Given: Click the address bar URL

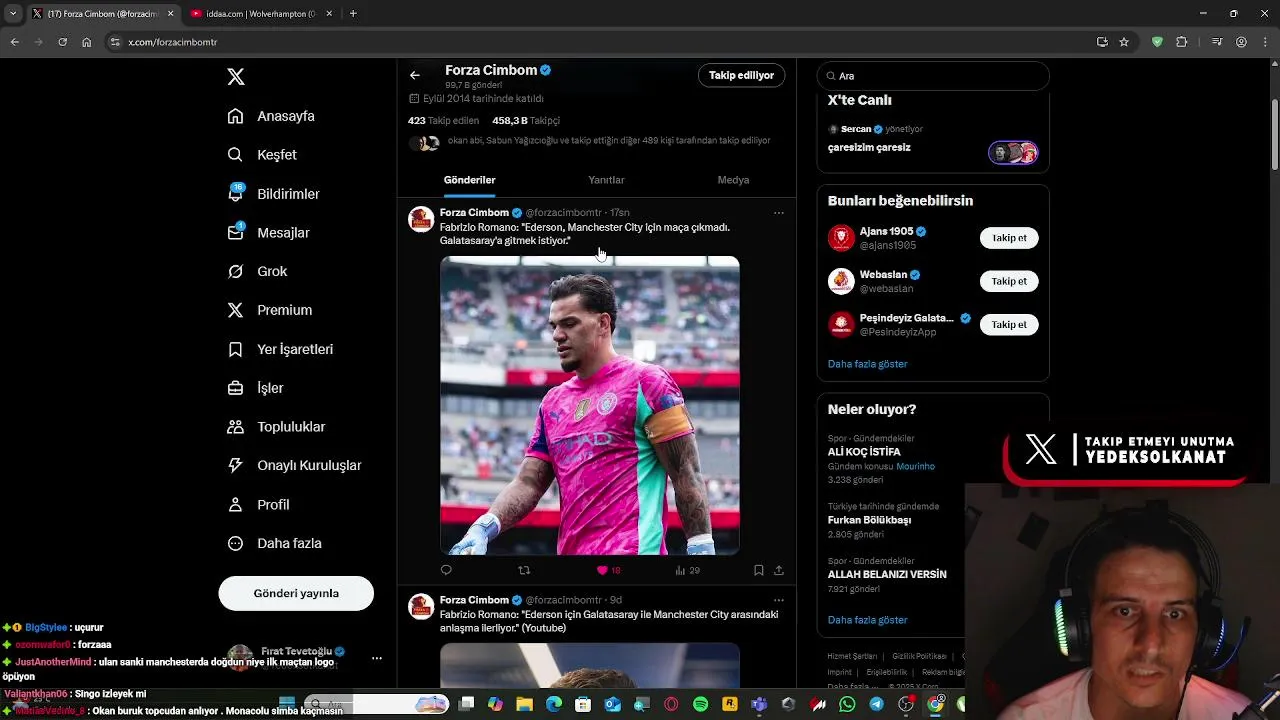Looking at the screenshot, I should tap(173, 42).
